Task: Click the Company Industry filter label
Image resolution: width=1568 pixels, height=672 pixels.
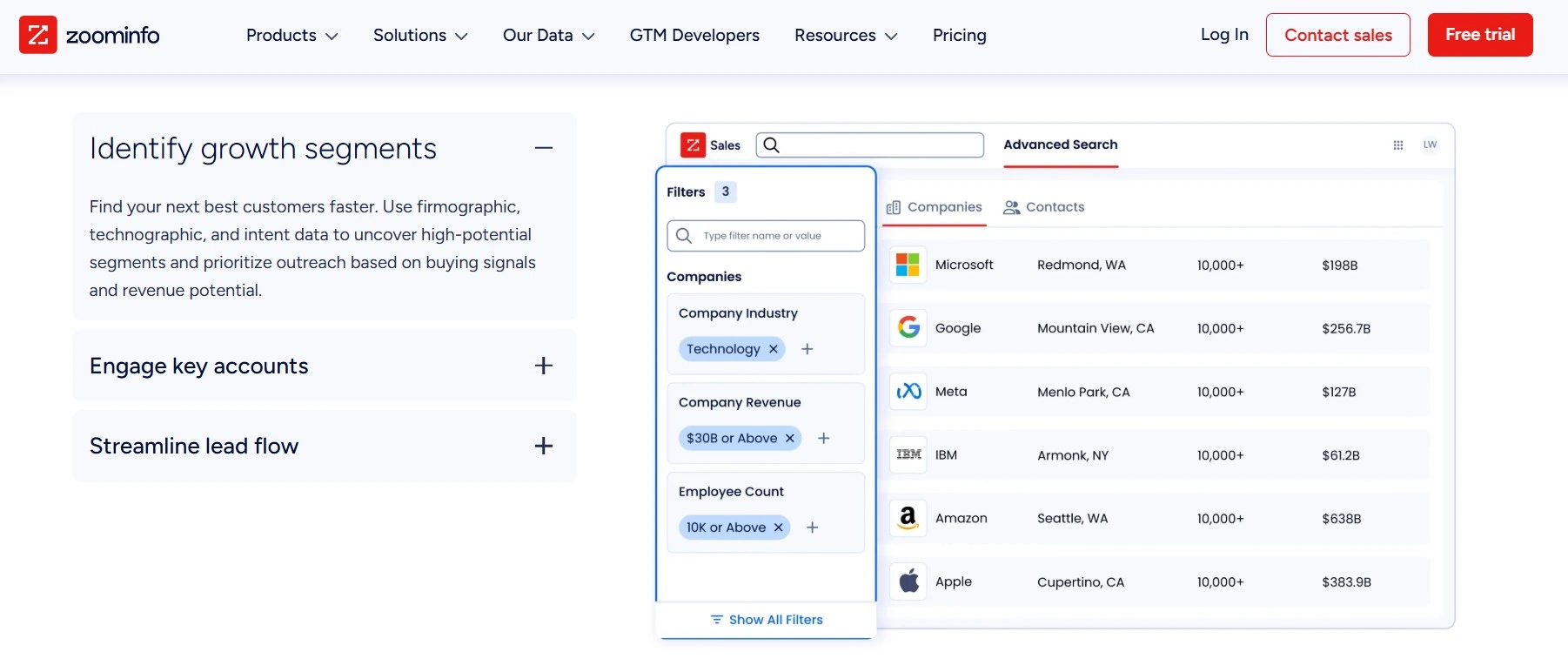Action: pos(738,313)
